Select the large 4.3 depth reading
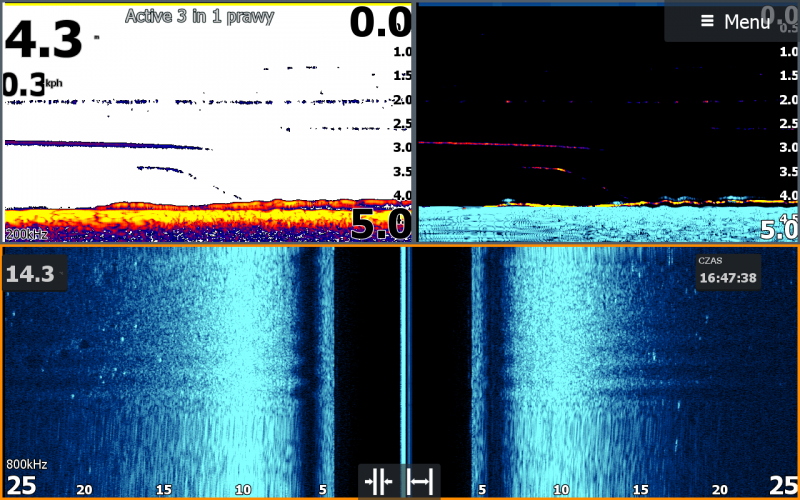This screenshot has width=800, height=500. [44, 42]
